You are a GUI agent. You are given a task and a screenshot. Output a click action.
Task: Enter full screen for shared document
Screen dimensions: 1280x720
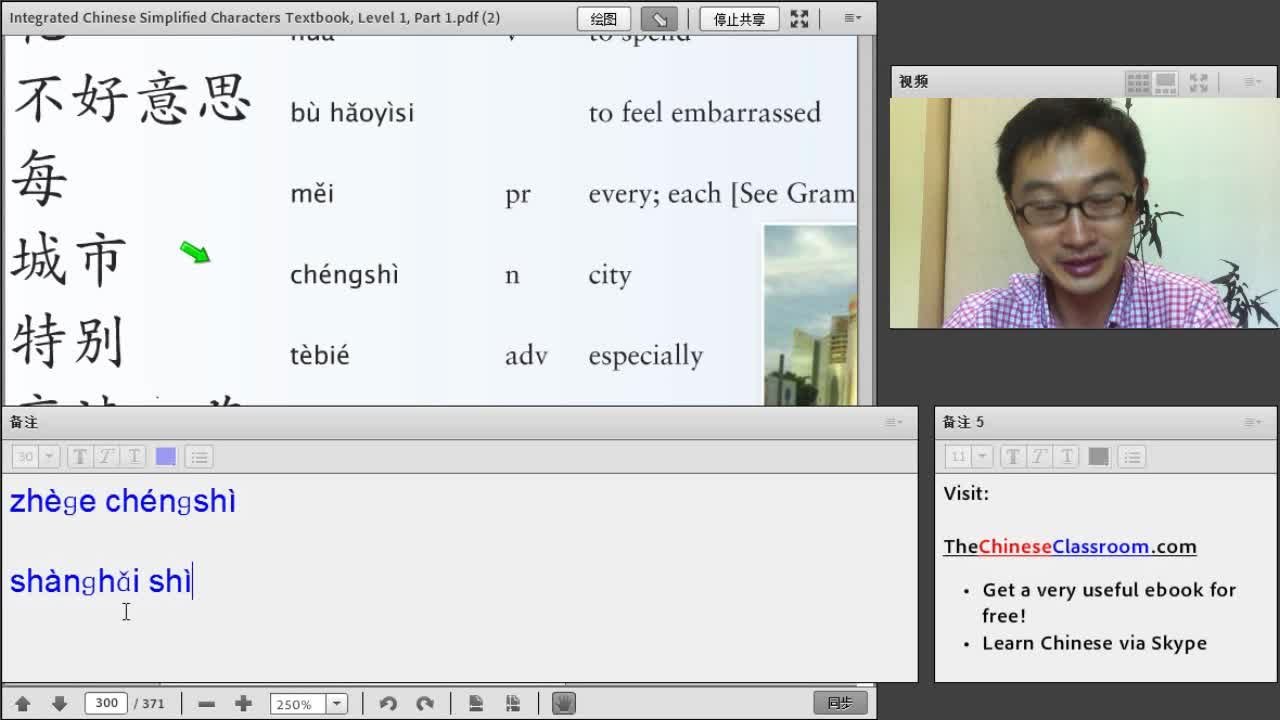(x=799, y=18)
